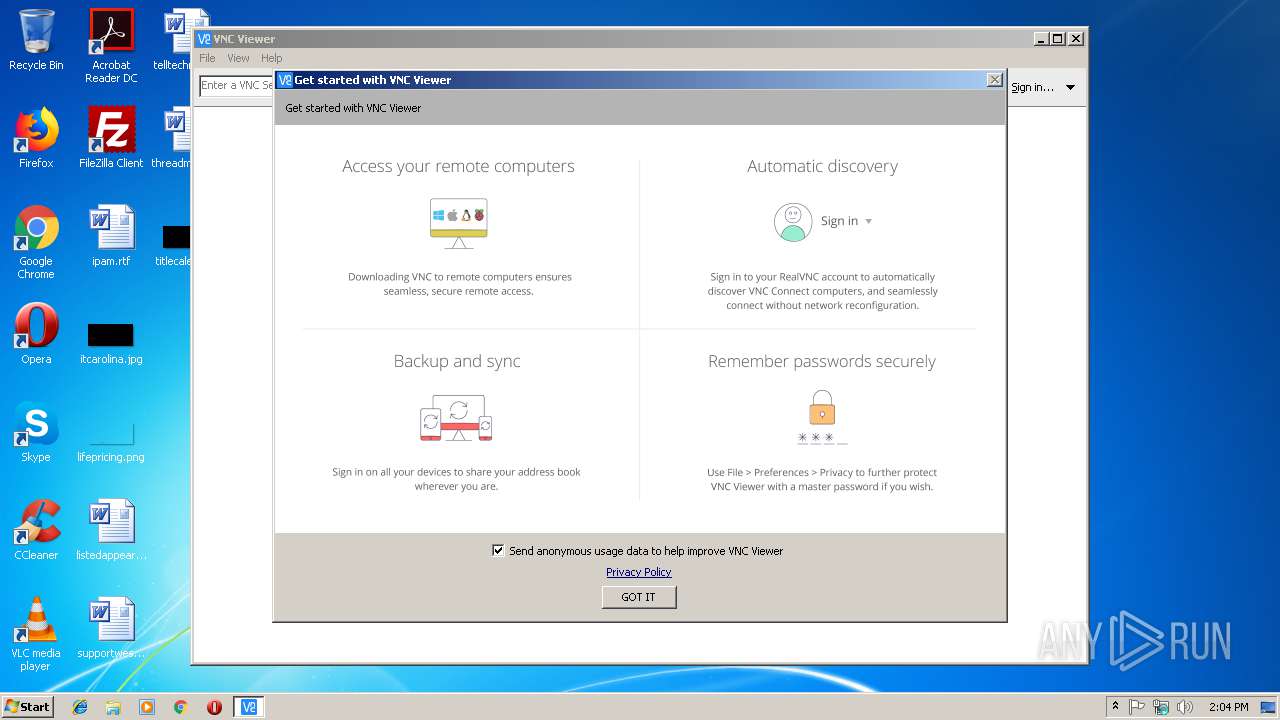Click the VNC Server address input field

[237, 86]
